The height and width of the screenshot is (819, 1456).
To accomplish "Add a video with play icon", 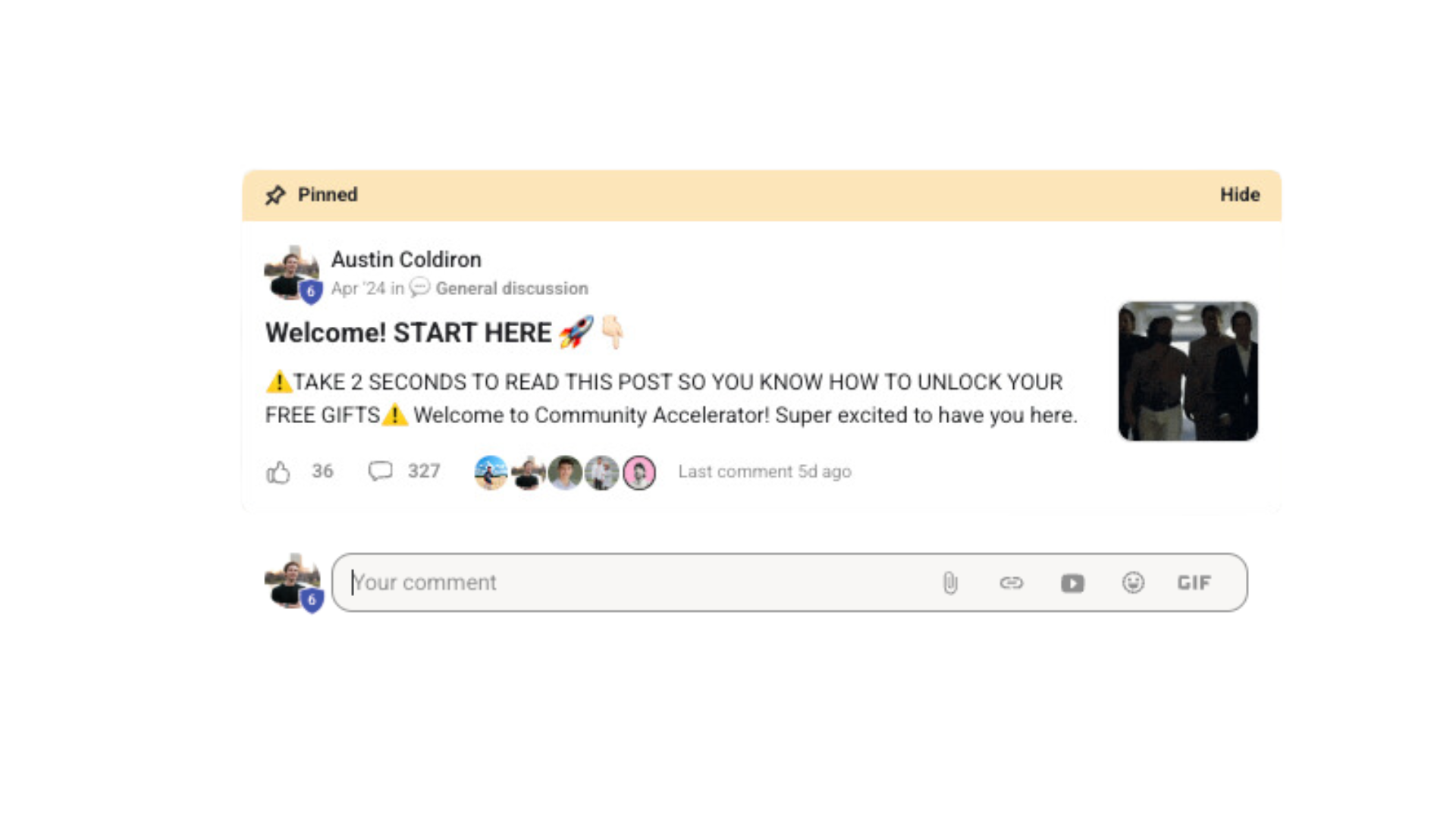I will click(1072, 583).
